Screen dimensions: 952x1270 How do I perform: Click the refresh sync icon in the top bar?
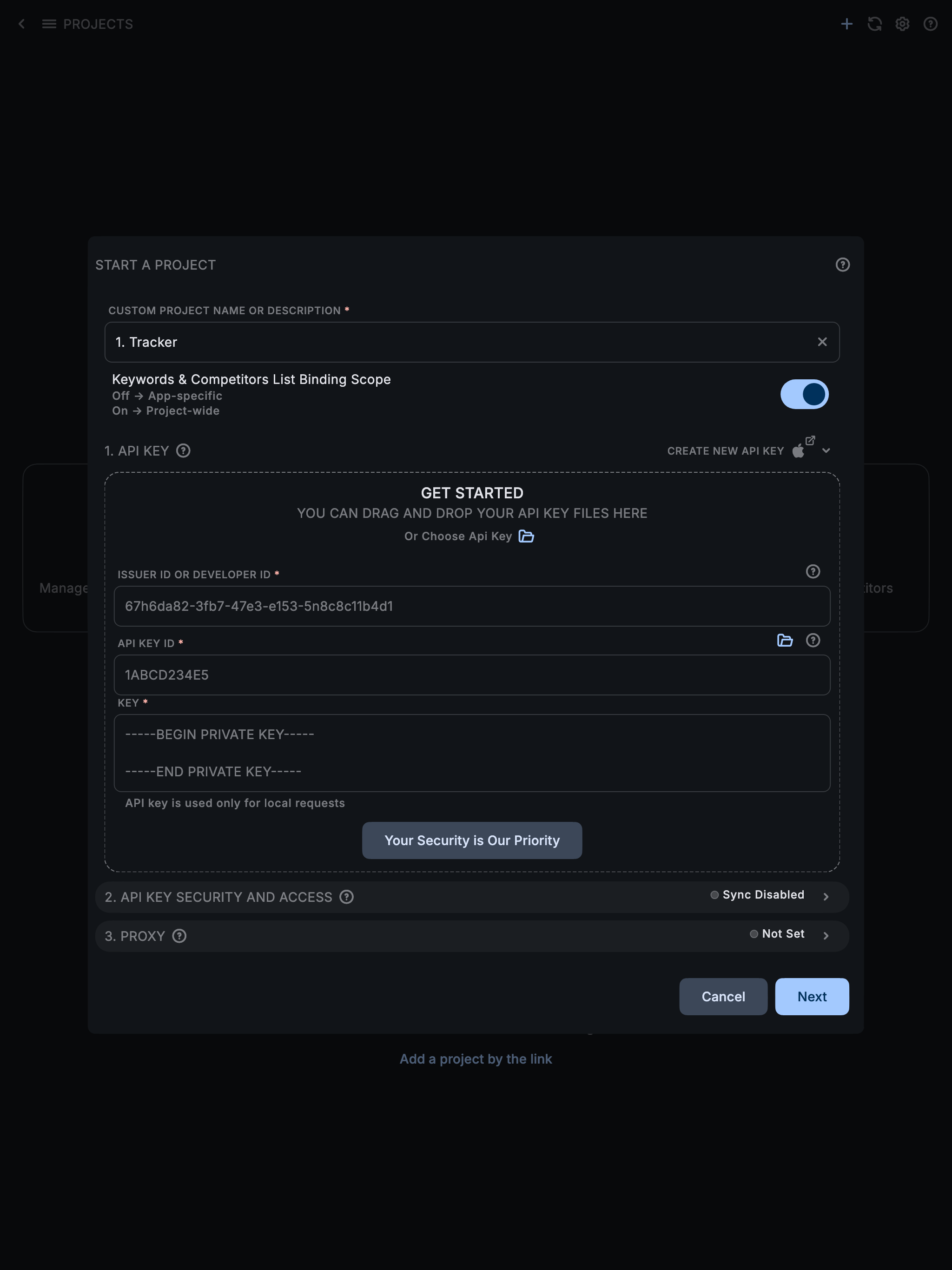coord(874,24)
